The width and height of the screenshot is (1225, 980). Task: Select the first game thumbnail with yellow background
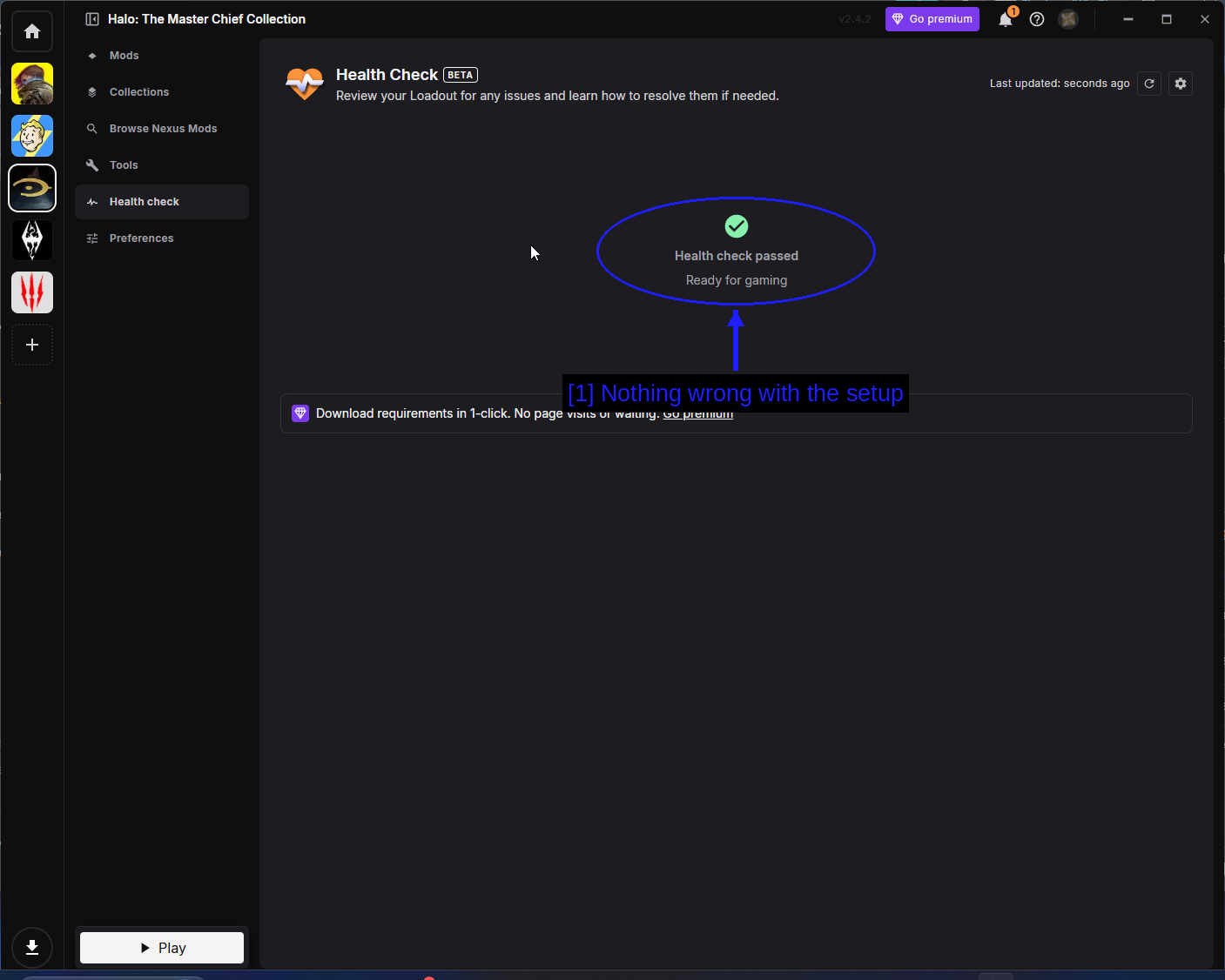point(32,84)
